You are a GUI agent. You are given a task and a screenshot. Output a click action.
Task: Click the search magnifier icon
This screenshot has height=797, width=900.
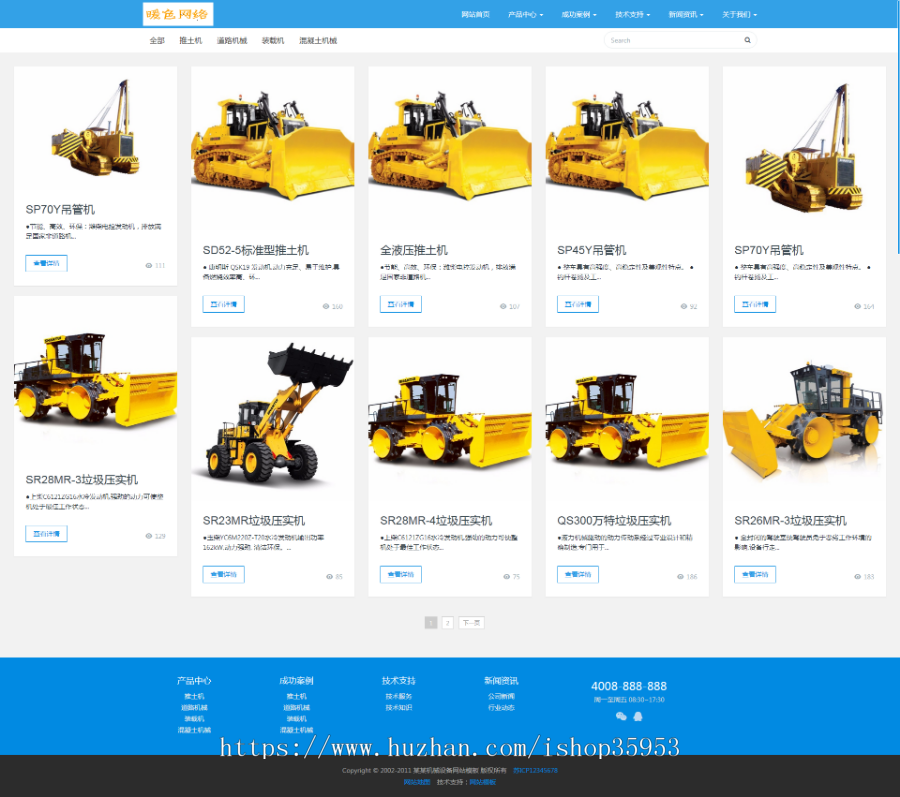click(747, 40)
